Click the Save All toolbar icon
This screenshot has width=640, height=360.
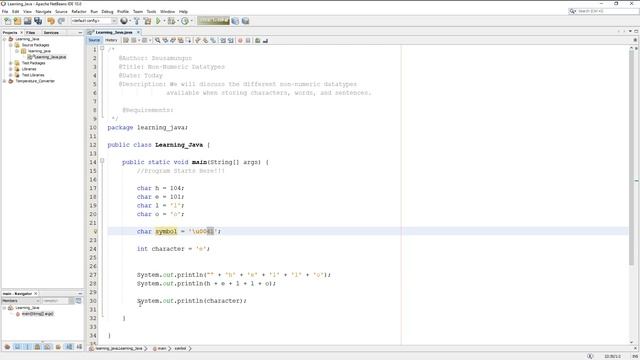38,21
